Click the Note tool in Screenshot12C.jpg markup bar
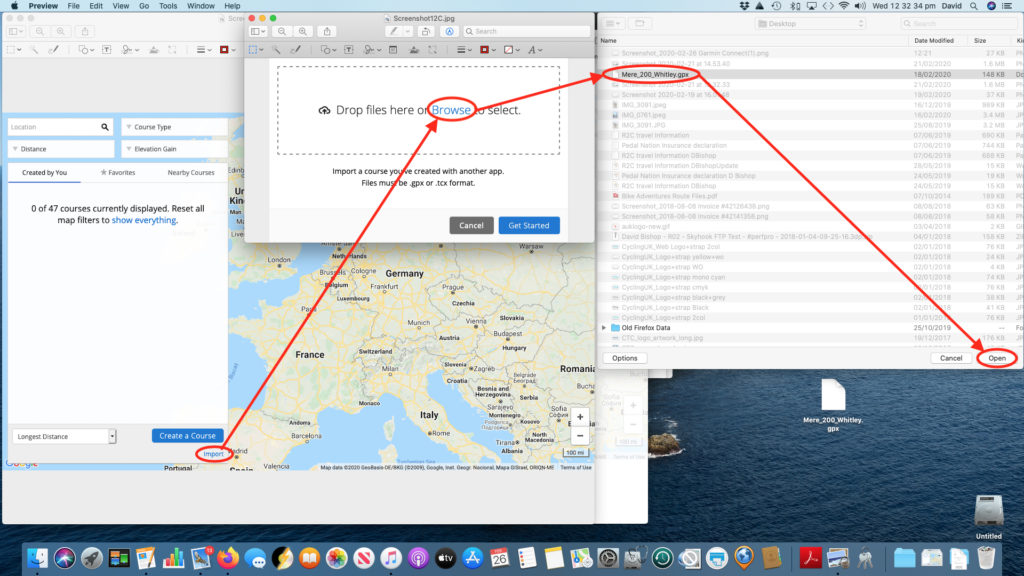1024x576 pixels. tap(393, 50)
